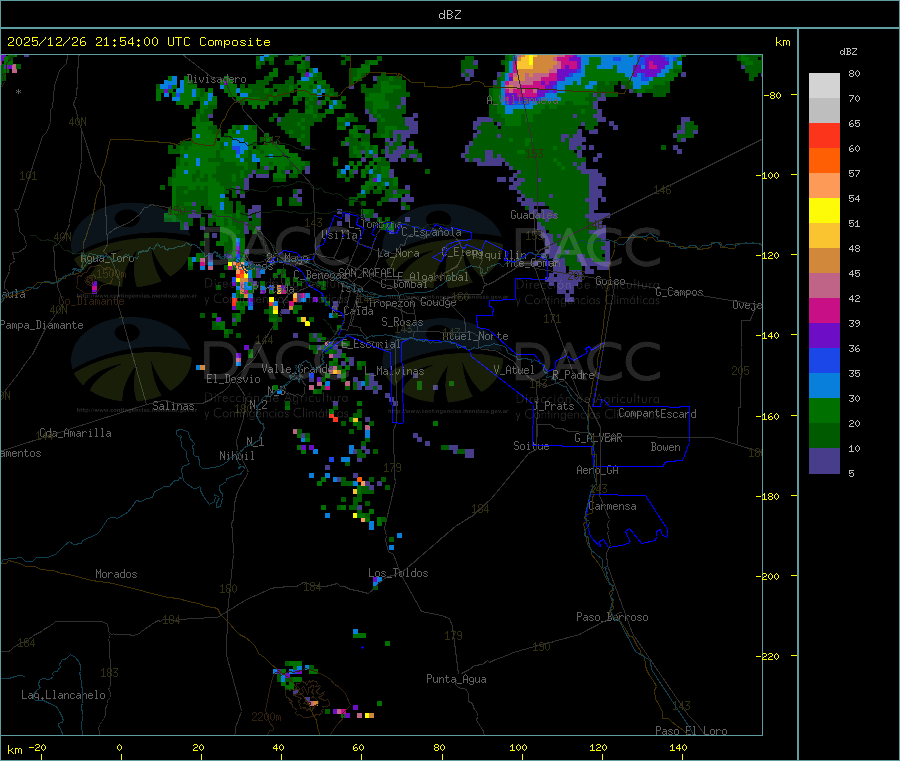
Task: Click the G_ALVEAR city label
Action: 598,438
